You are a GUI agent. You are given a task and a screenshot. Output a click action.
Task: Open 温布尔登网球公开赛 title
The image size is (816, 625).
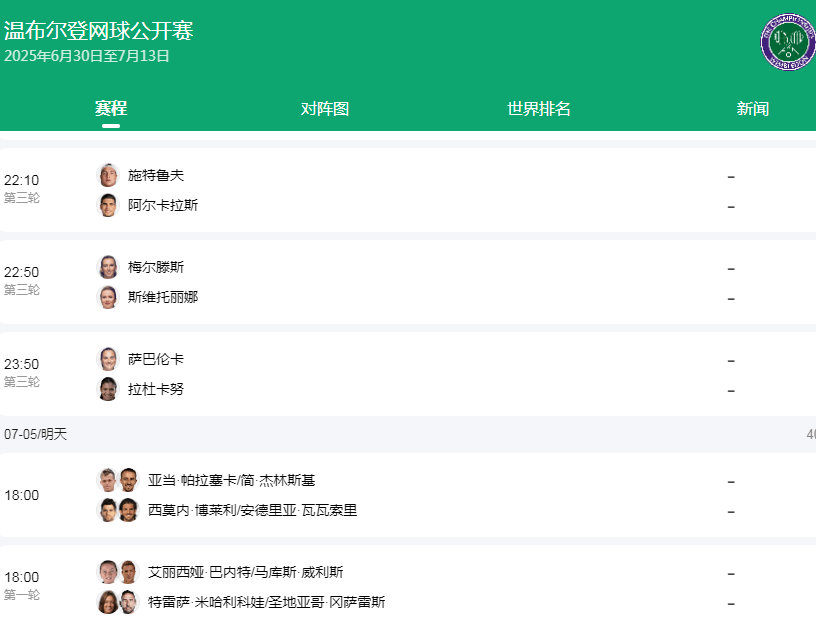pyautogui.click(x=99, y=30)
